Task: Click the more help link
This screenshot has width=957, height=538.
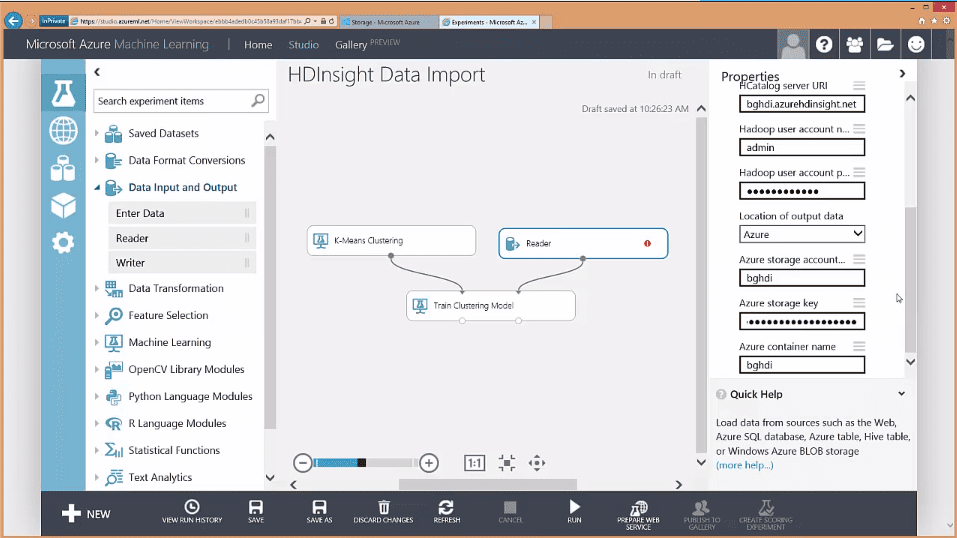Action: (744, 465)
